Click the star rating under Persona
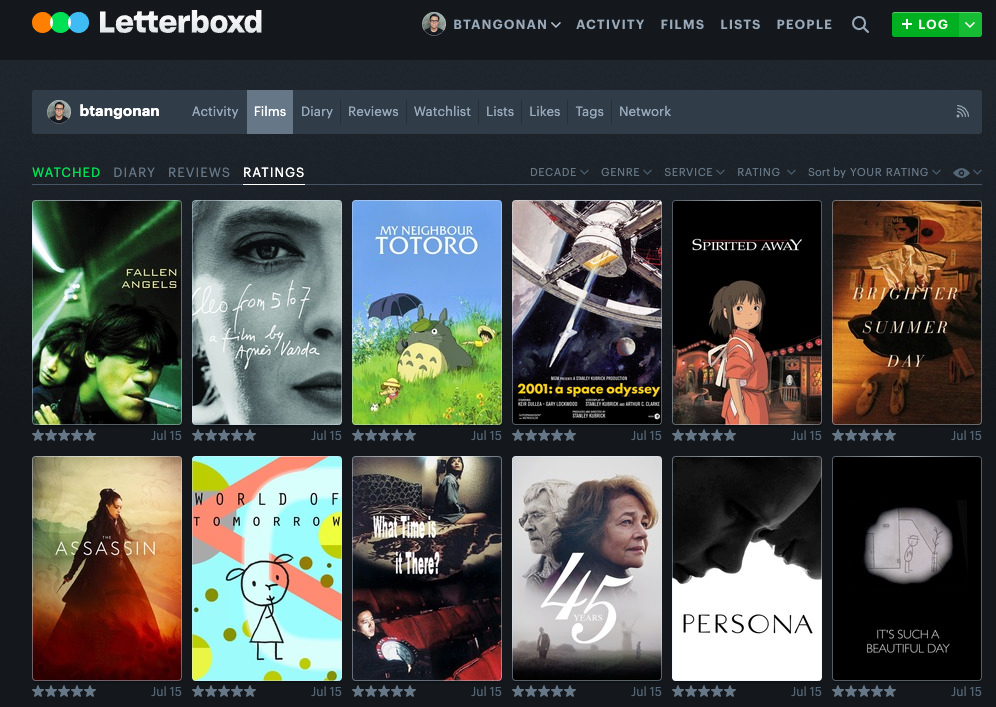This screenshot has width=996, height=707. [704, 692]
